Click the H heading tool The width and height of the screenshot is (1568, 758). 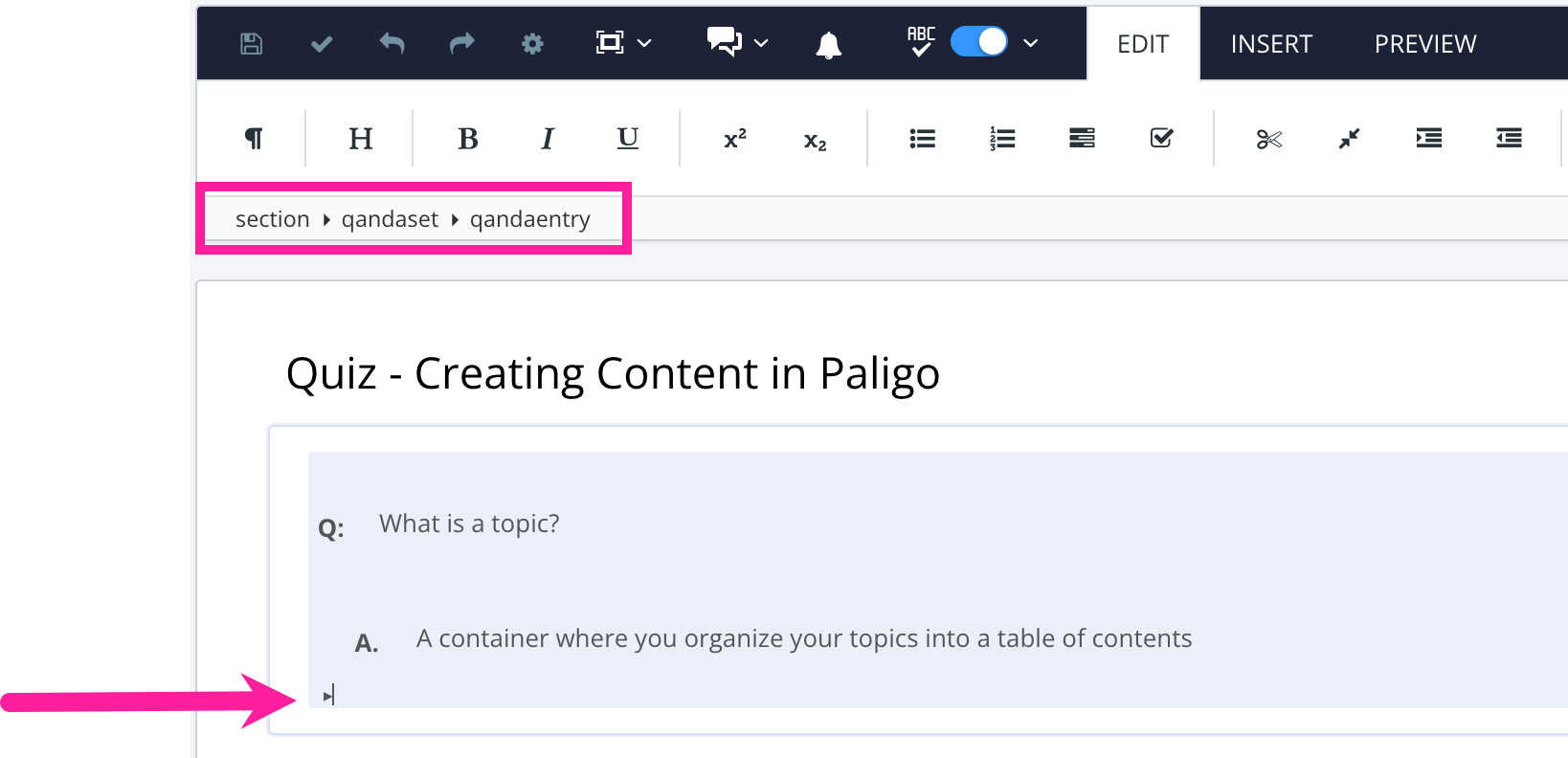(x=361, y=139)
